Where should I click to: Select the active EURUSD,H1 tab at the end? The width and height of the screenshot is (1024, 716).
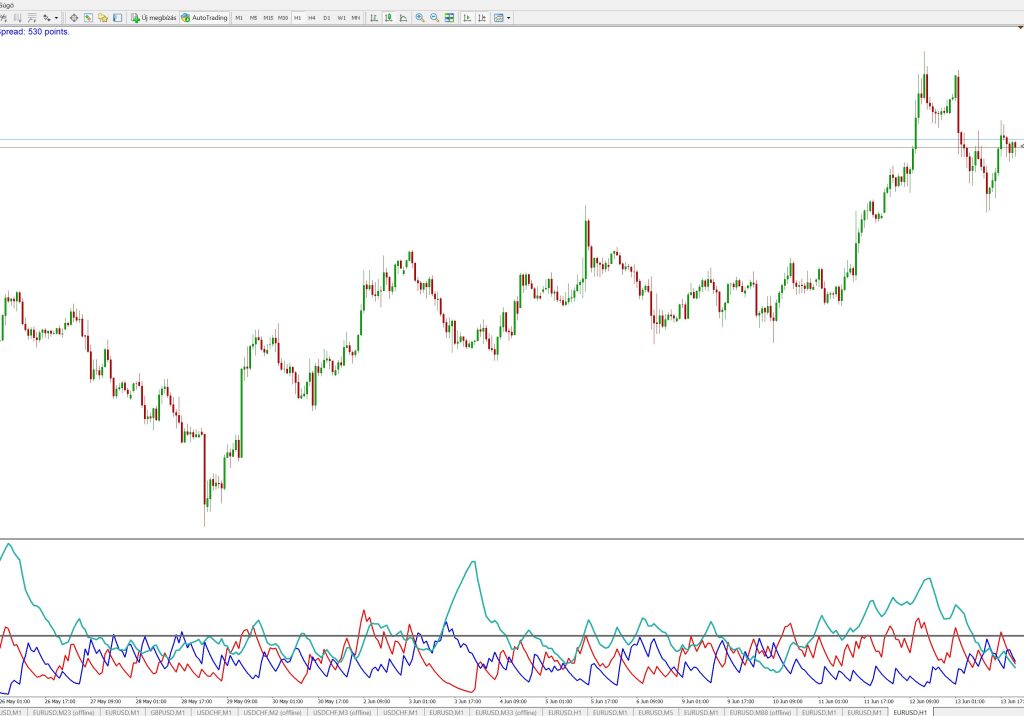point(910,712)
